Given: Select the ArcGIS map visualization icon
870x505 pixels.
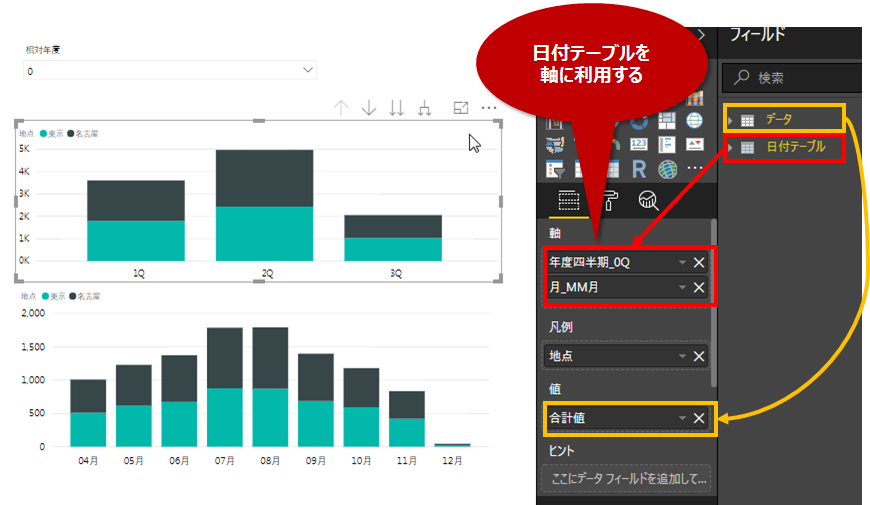Looking at the screenshot, I should pos(667,169).
